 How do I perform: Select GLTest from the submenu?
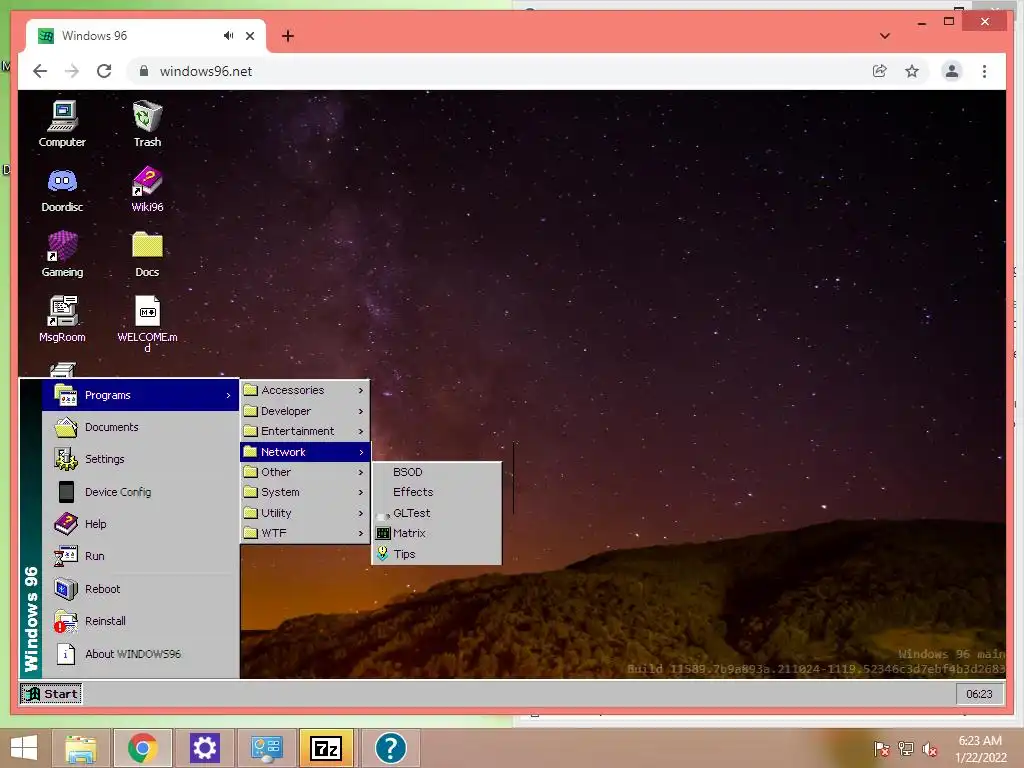point(437,513)
